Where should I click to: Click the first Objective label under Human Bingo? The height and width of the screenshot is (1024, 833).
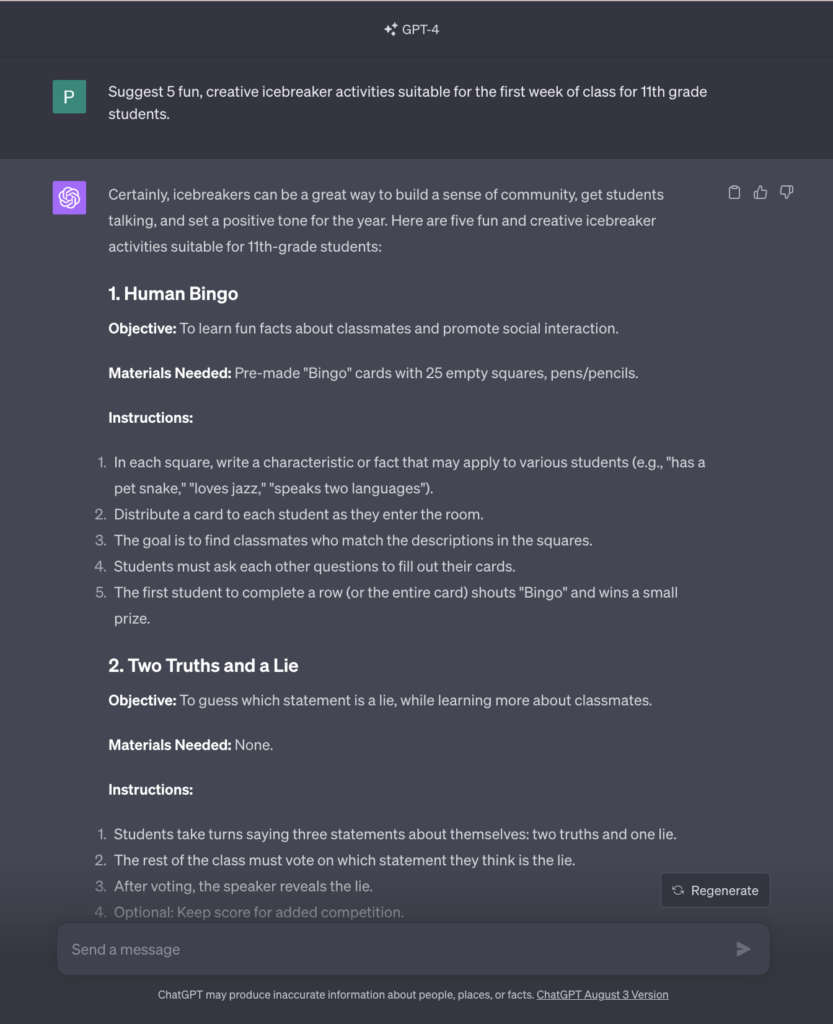click(x=142, y=328)
